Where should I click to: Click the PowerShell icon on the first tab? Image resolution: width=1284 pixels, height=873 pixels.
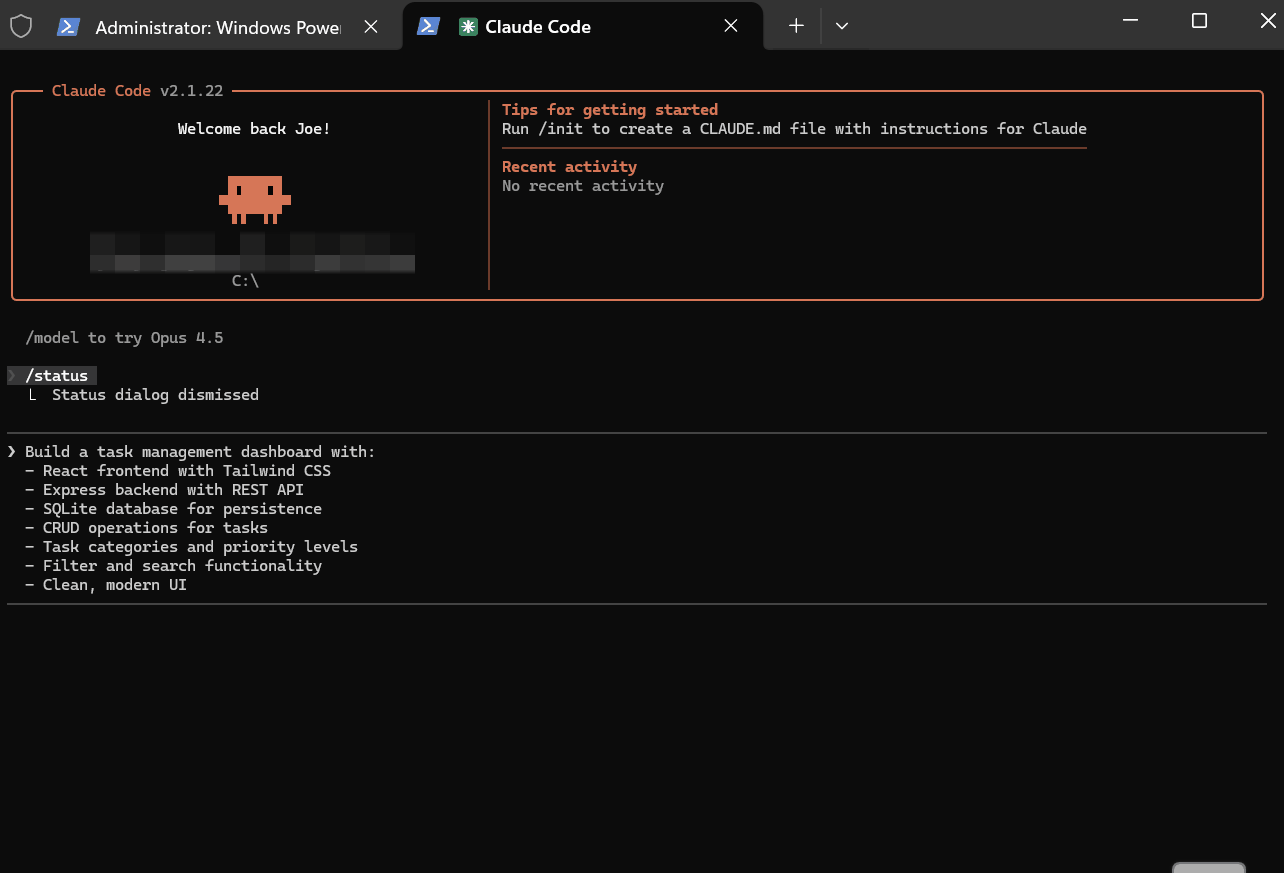click(69, 27)
